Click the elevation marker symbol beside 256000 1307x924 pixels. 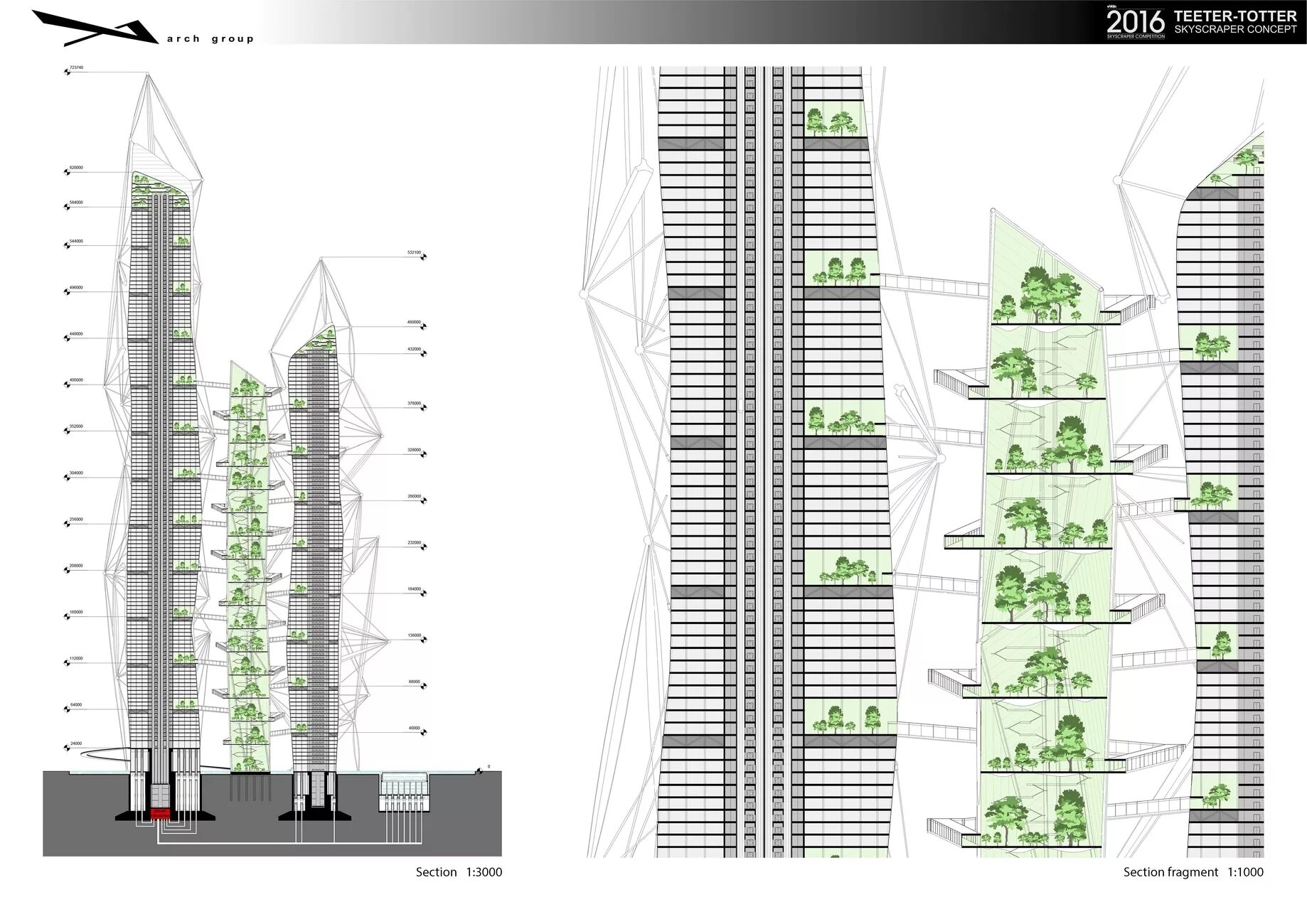point(66,524)
